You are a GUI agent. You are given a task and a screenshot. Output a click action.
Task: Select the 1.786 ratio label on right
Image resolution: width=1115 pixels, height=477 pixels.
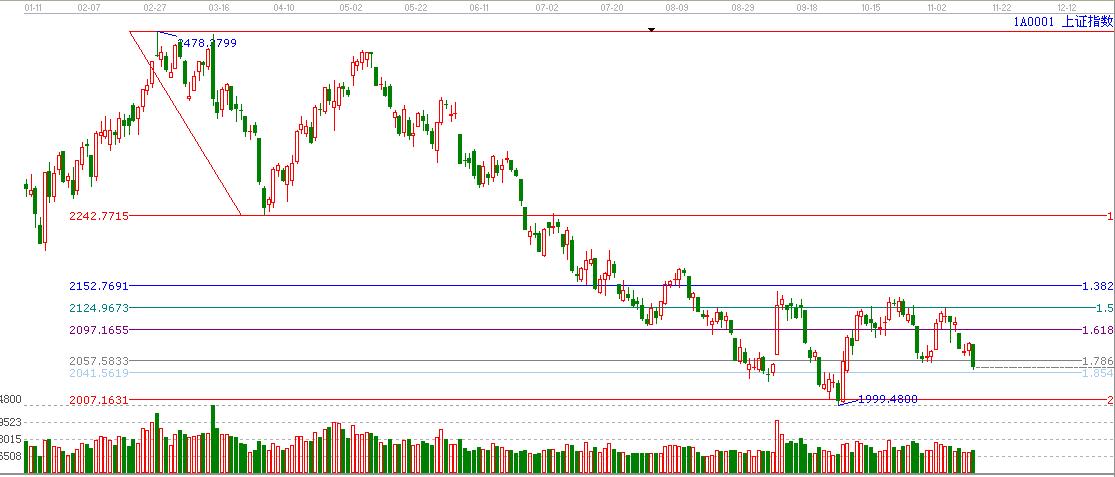click(1097, 360)
